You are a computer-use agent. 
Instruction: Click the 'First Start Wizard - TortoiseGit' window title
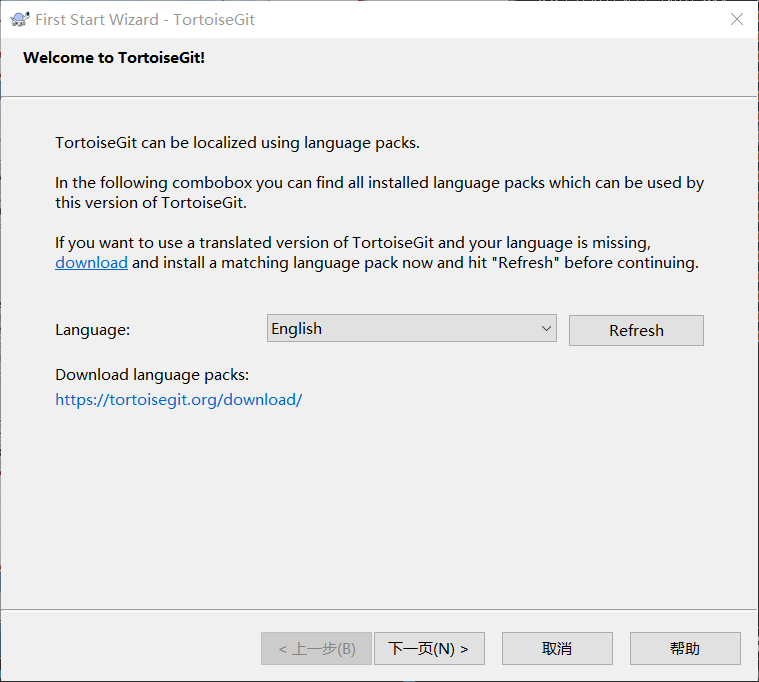click(x=145, y=19)
